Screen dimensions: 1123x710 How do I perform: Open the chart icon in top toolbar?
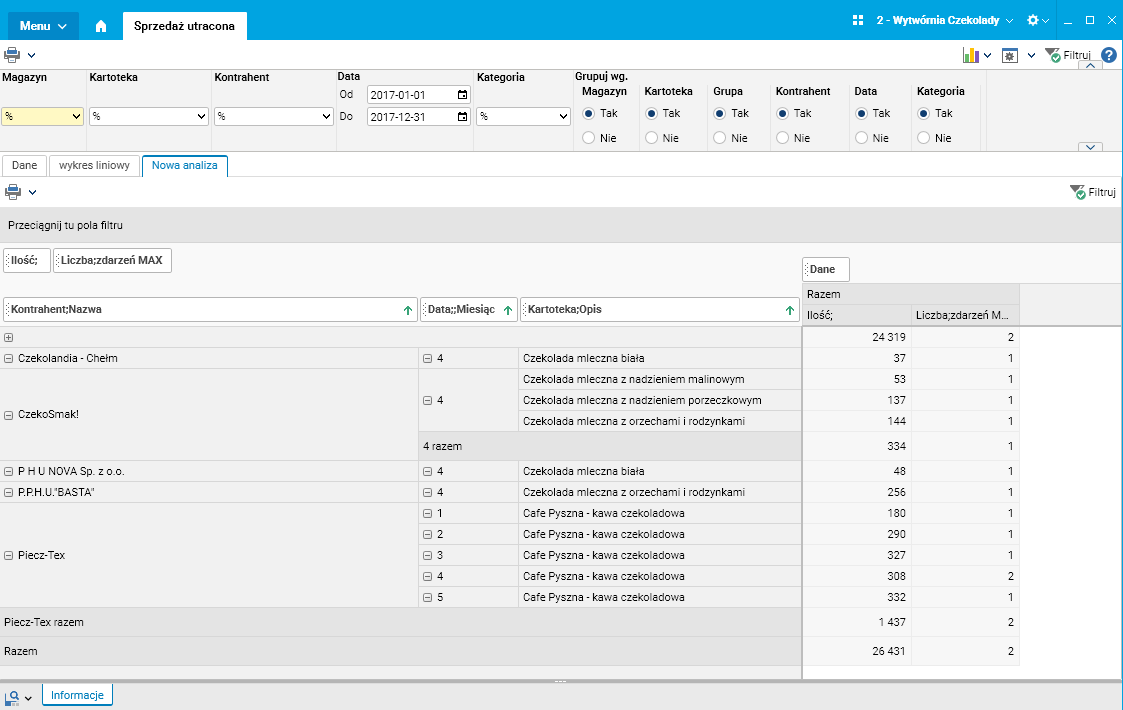click(x=970, y=55)
